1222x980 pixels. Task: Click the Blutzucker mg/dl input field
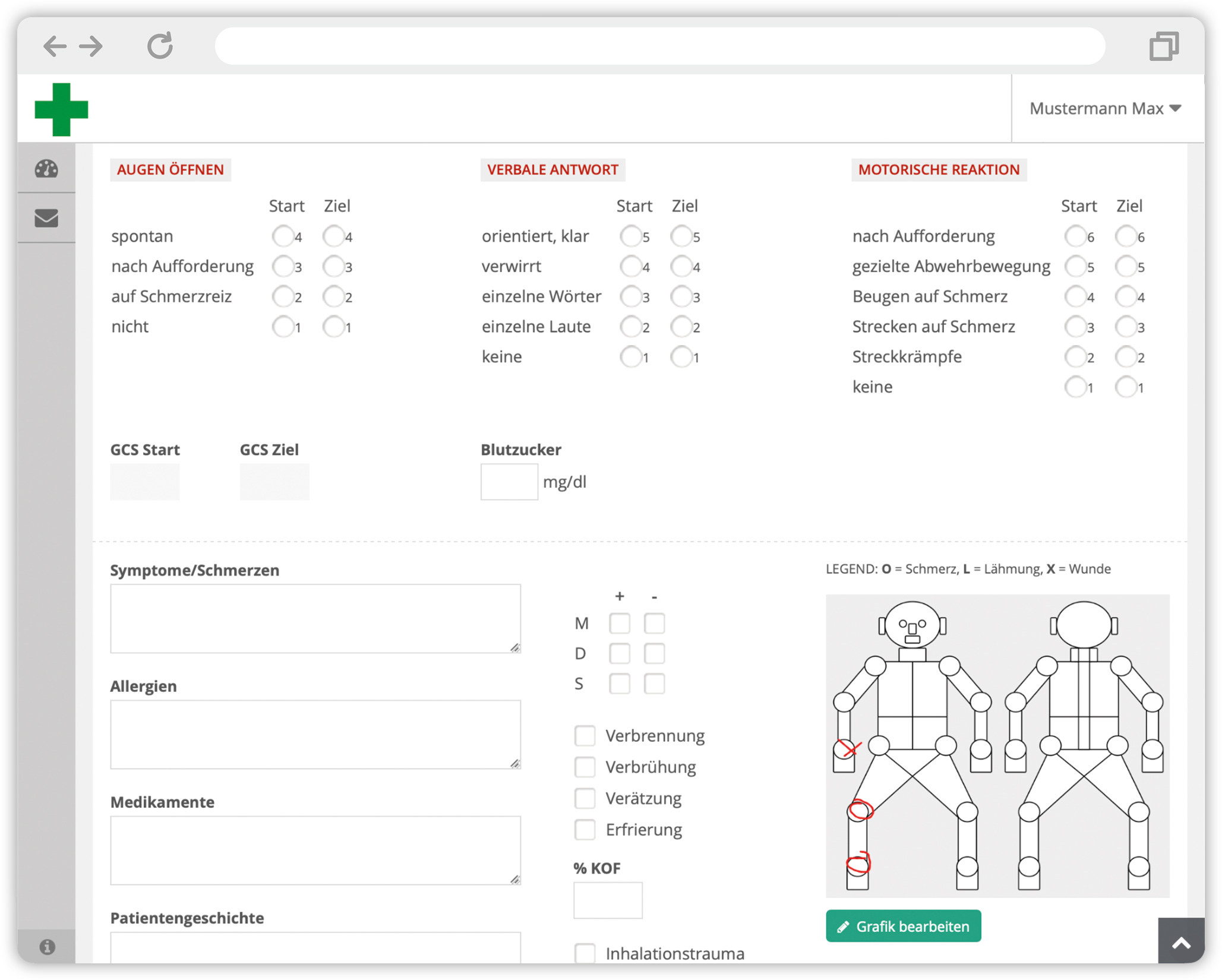coord(509,482)
